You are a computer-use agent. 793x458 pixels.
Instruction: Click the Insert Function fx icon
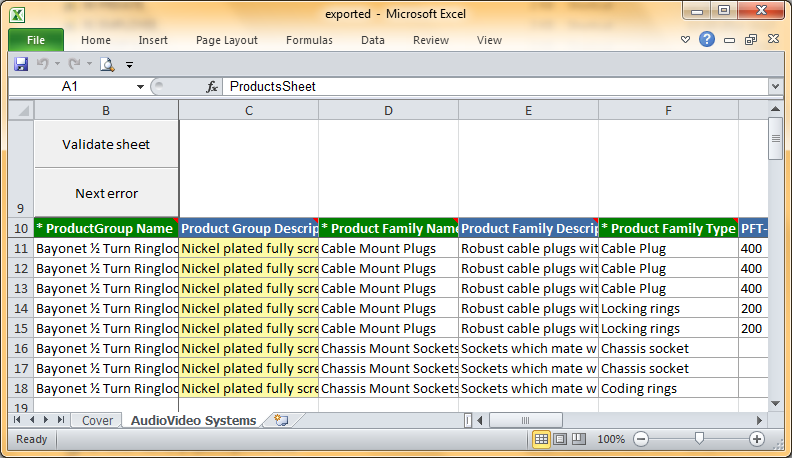click(211, 87)
